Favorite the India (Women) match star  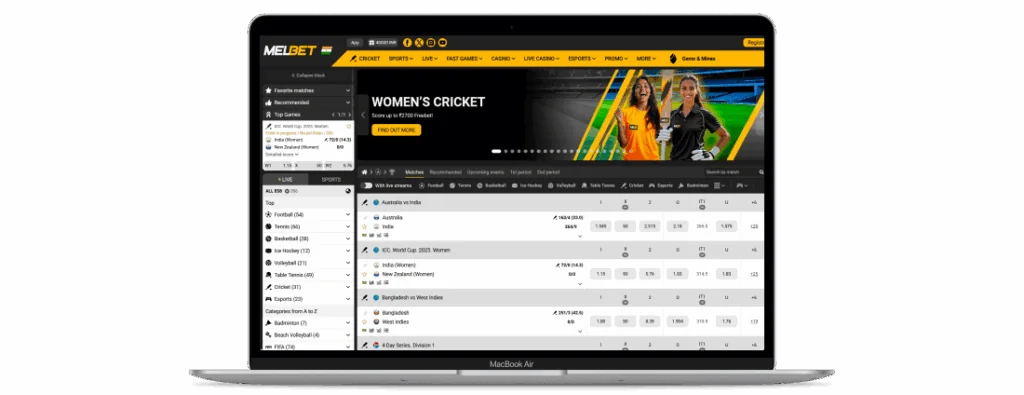[365, 274]
